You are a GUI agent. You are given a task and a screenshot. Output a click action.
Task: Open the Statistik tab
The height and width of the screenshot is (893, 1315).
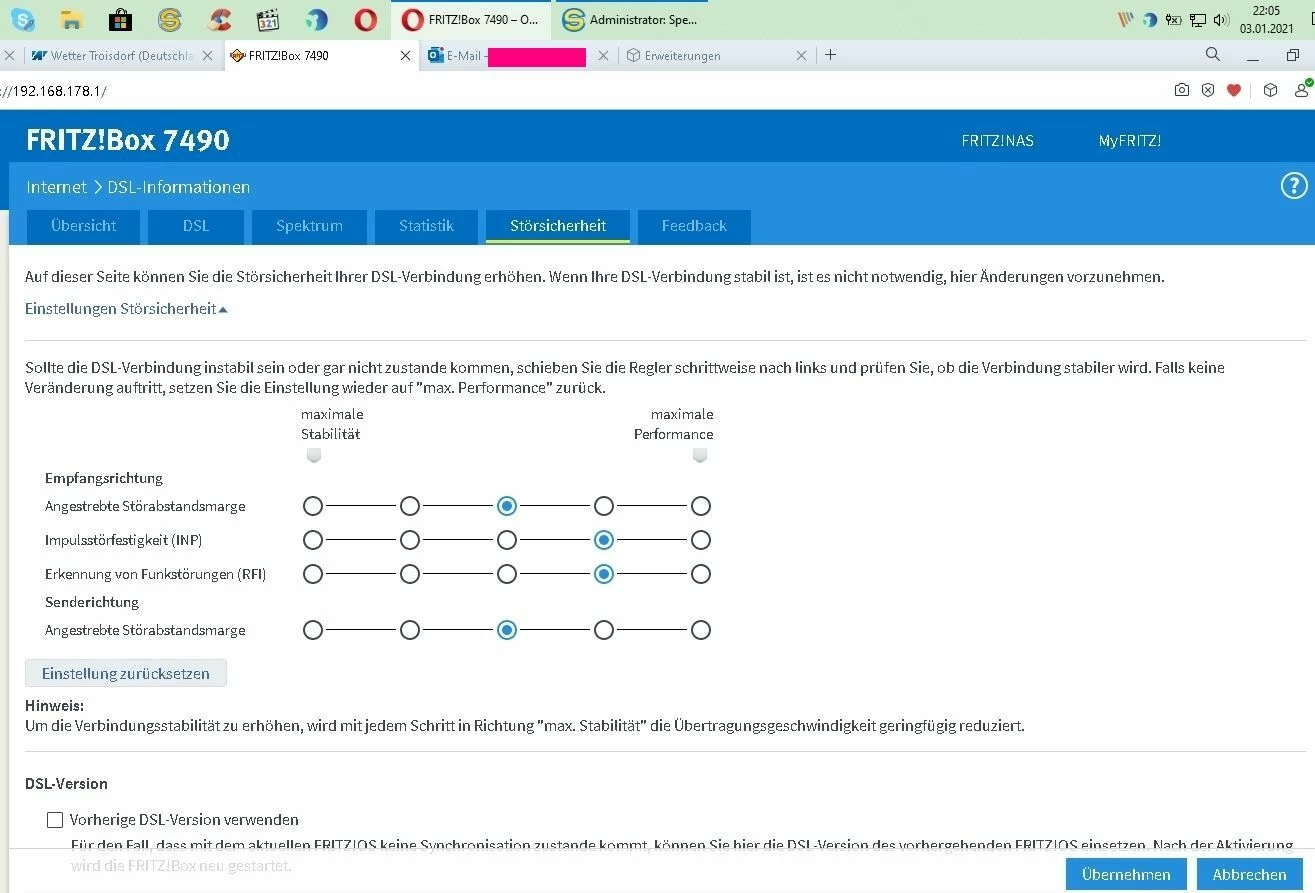click(x=427, y=226)
